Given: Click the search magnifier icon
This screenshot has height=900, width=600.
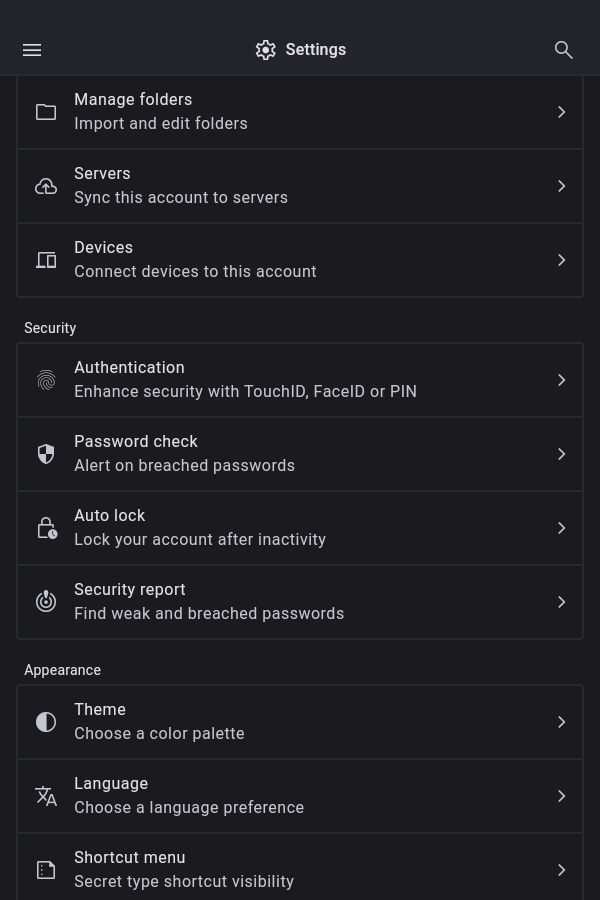Looking at the screenshot, I should pyautogui.click(x=564, y=50).
